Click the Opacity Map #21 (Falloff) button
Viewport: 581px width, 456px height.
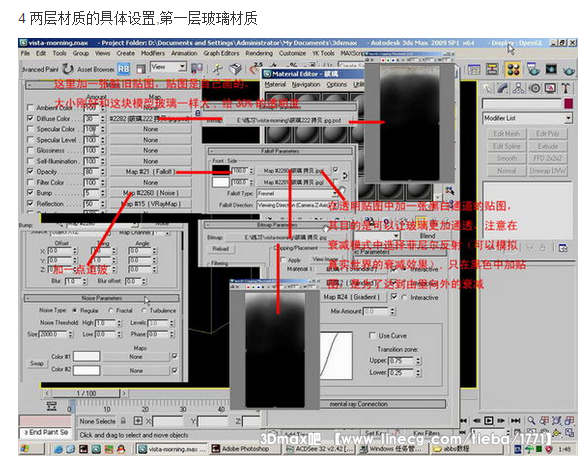[x=150, y=172]
